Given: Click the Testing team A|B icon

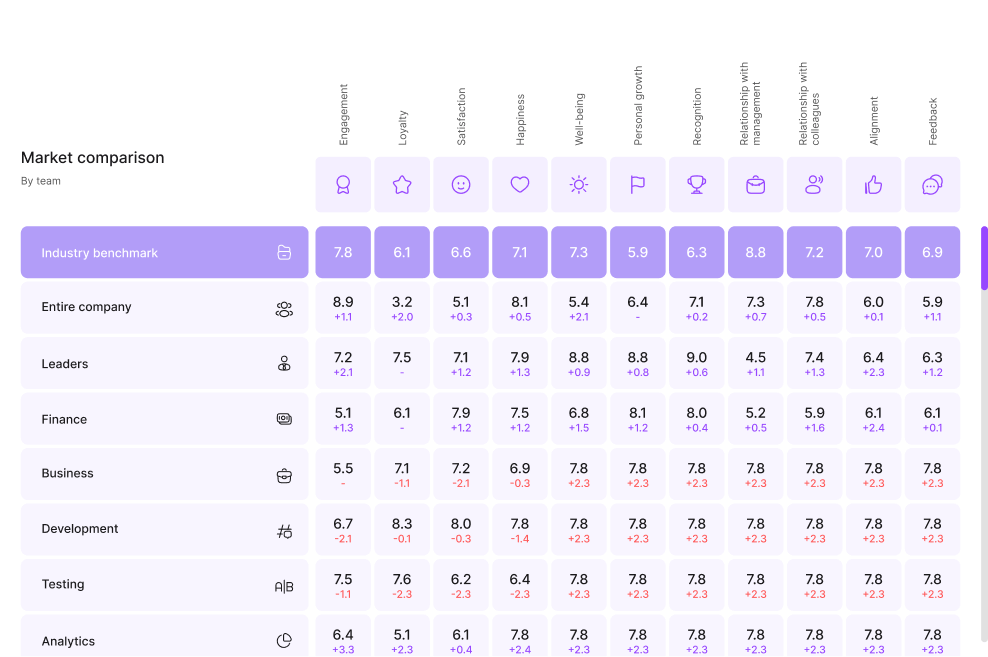Looking at the screenshot, I should coord(284,586).
